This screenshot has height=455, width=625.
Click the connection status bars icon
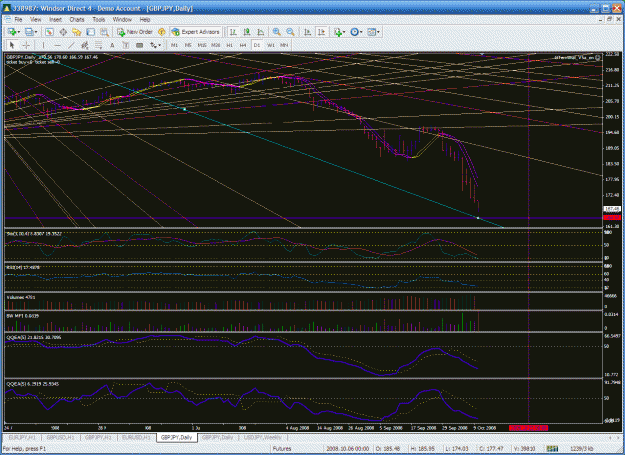click(x=552, y=449)
